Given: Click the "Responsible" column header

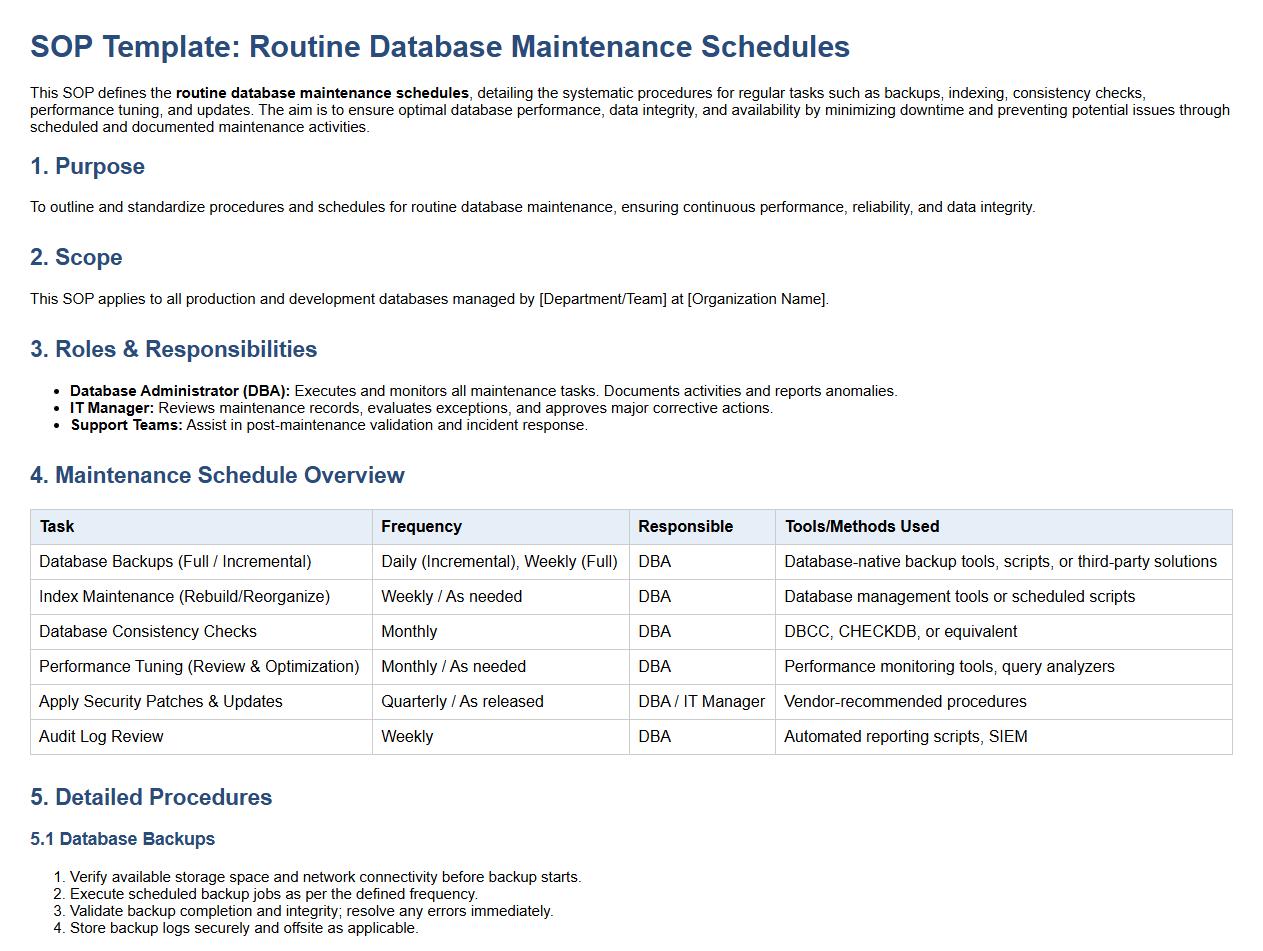Looking at the screenshot, I should click(685, 526).
